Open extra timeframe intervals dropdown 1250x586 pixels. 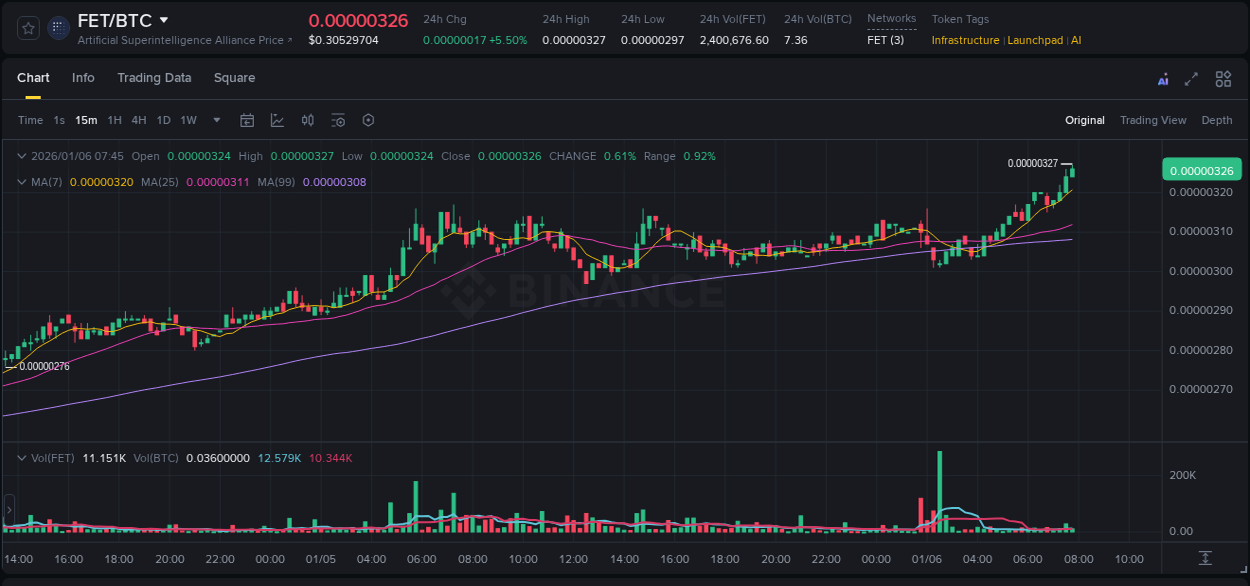(215, 119)
